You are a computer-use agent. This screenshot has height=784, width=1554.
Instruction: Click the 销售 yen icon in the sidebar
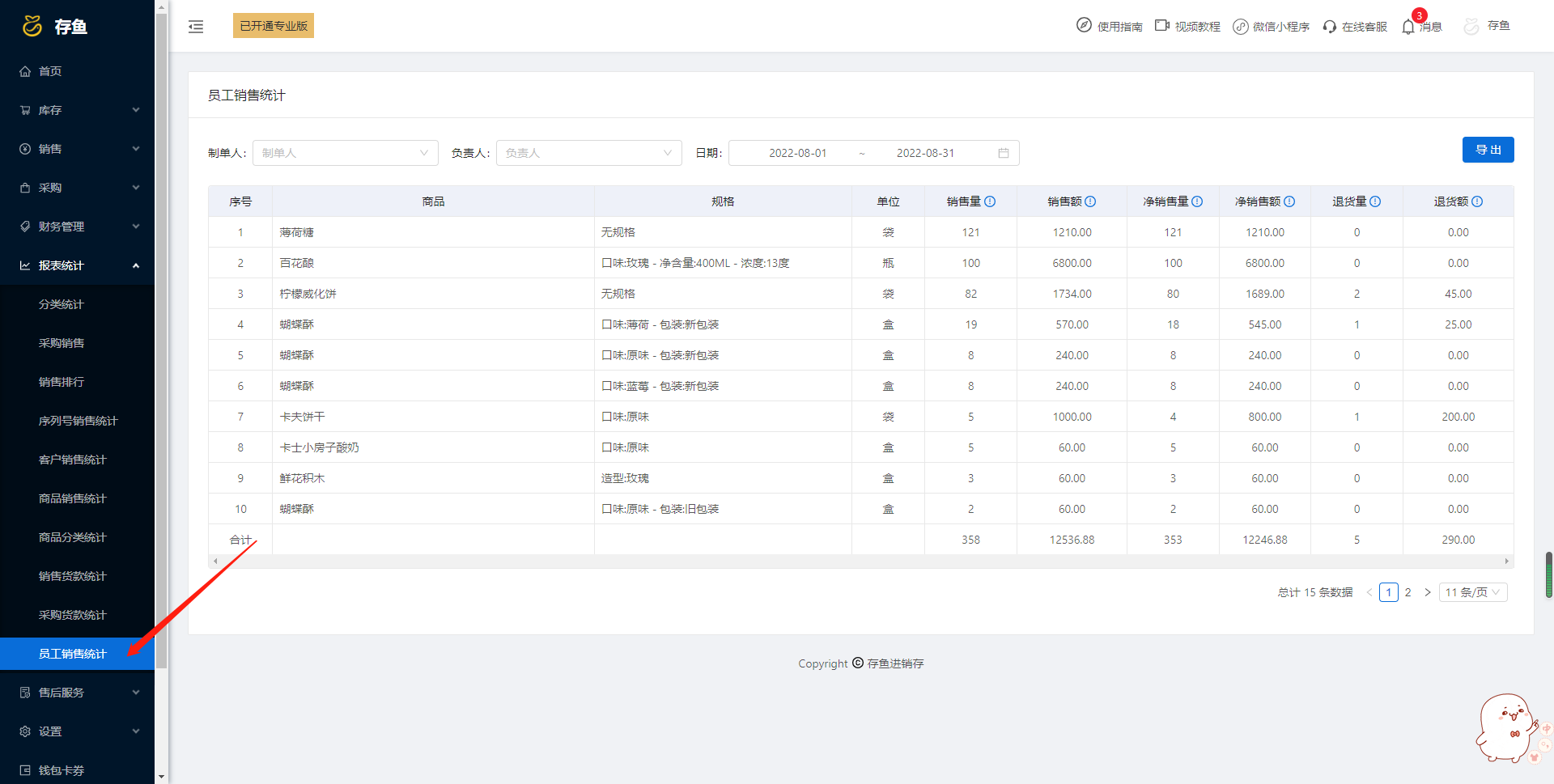click(25, 149)
